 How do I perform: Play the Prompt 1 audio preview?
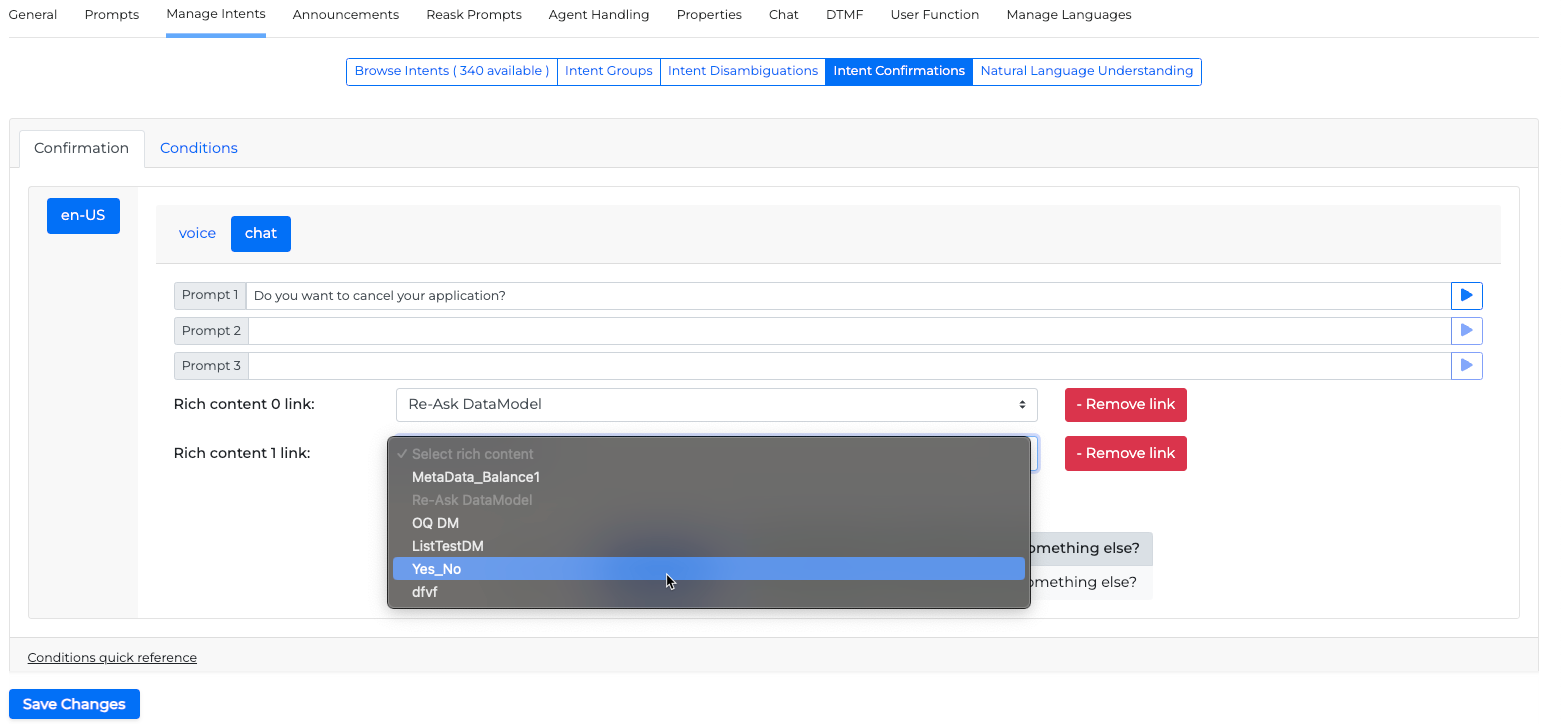click(x=1466, y=296)
